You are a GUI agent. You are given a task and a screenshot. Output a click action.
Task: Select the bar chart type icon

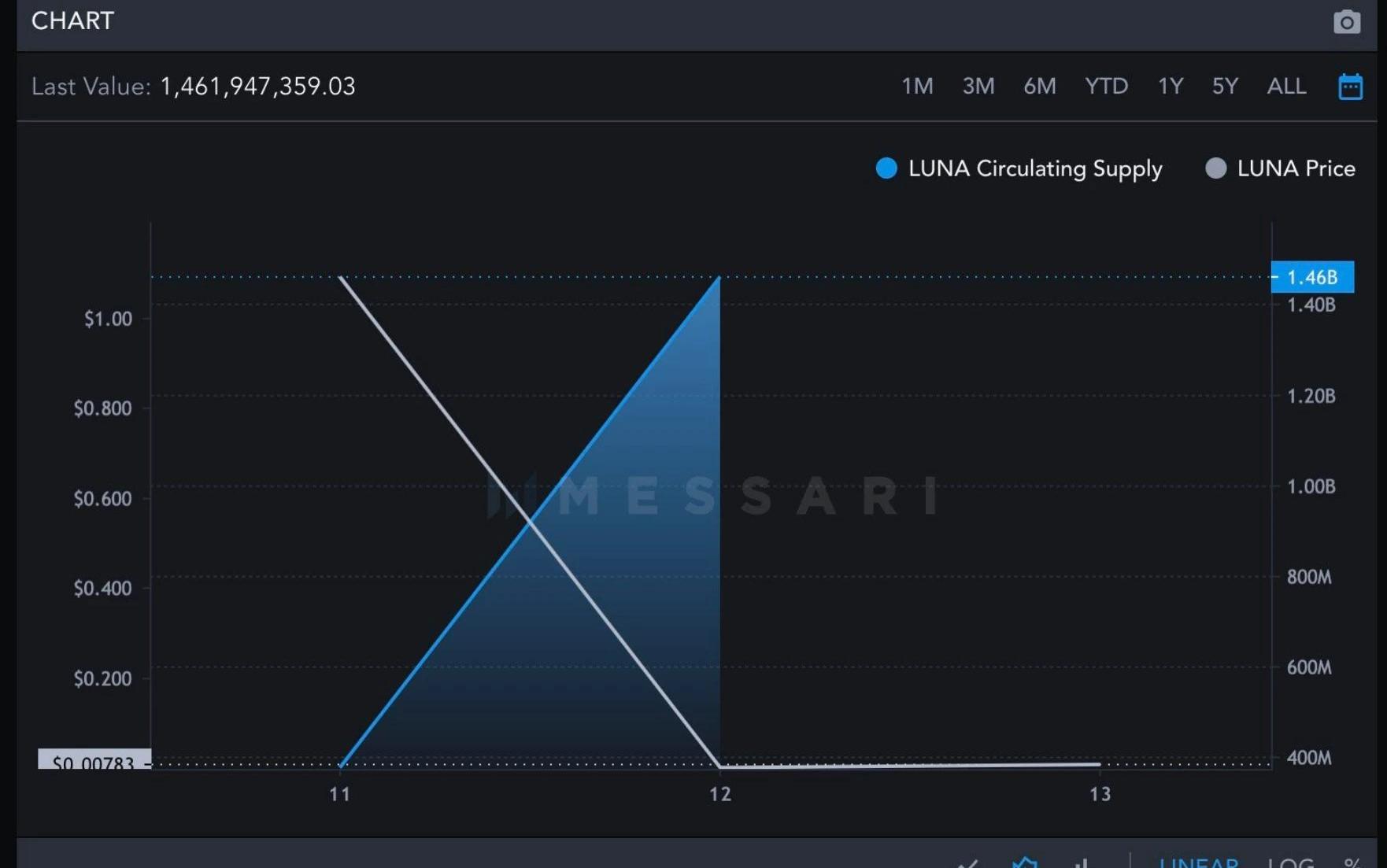[x=1082, y=863]
